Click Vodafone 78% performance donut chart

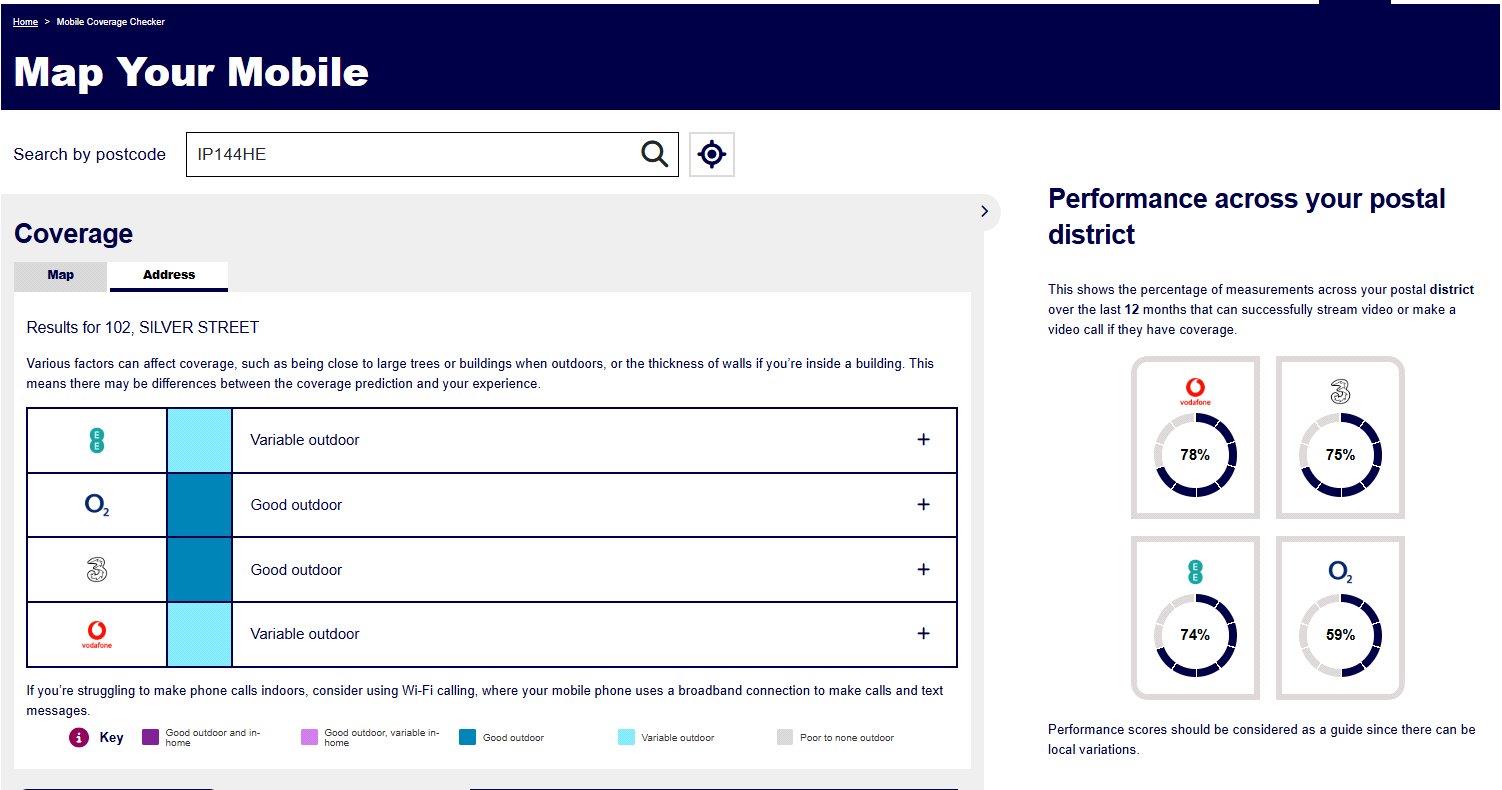(x=1195, y=455)
